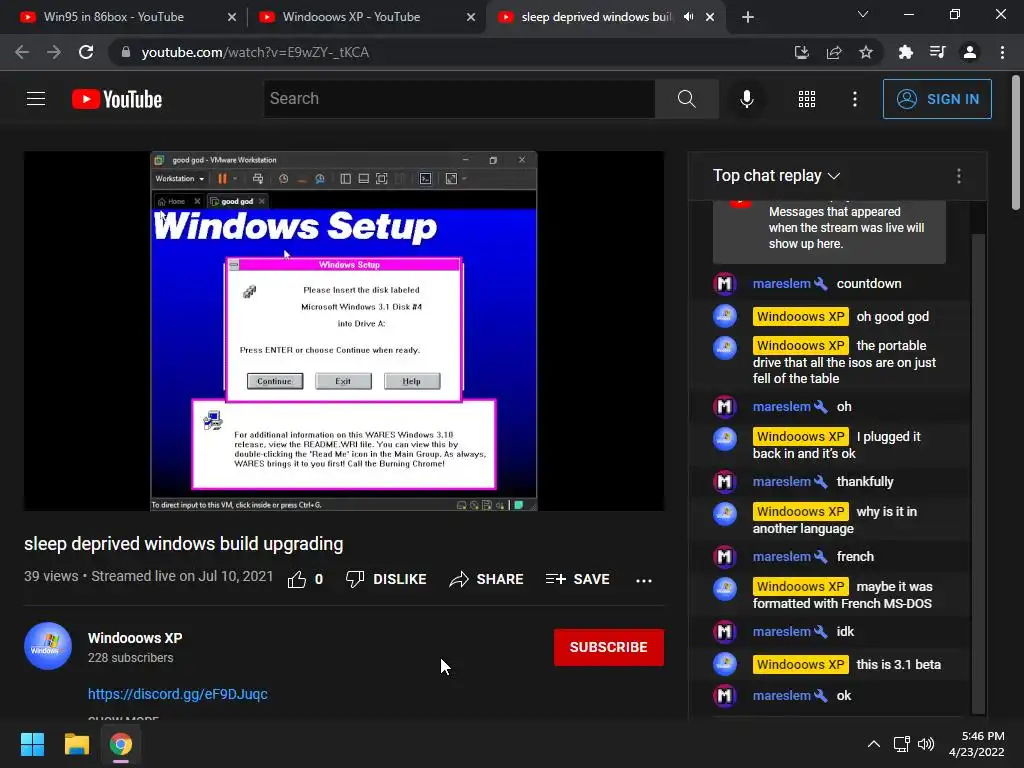Image resolution: width=1024 pixels, height=768 pixels.
Task: Open the volume tray icon
Action: (925, 744)
